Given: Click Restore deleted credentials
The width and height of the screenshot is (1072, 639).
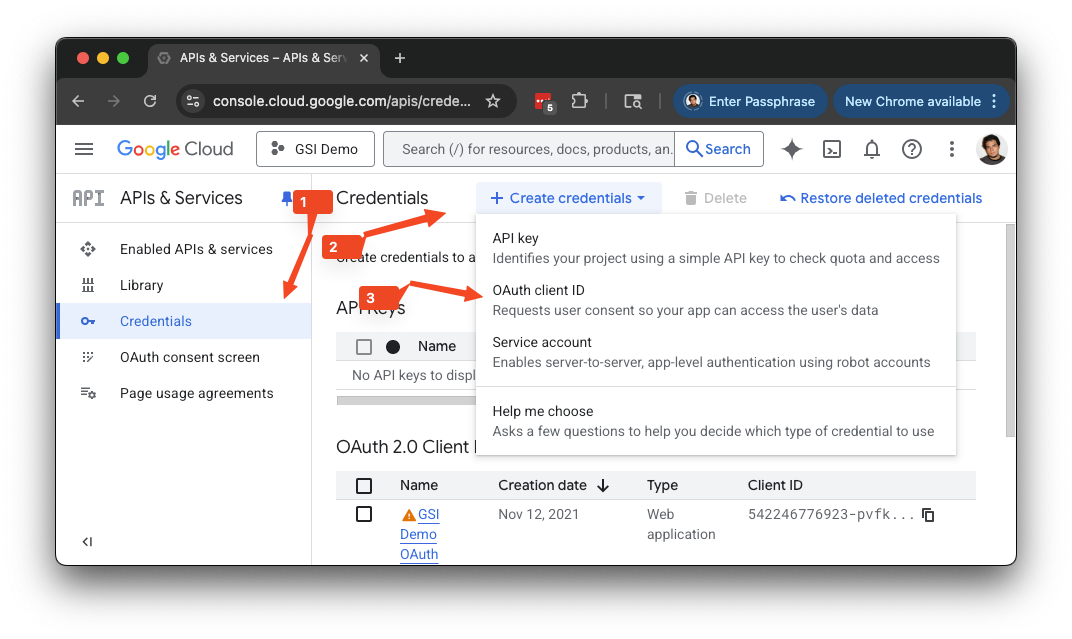Looking at the screenshot, I should pos(881,198).
